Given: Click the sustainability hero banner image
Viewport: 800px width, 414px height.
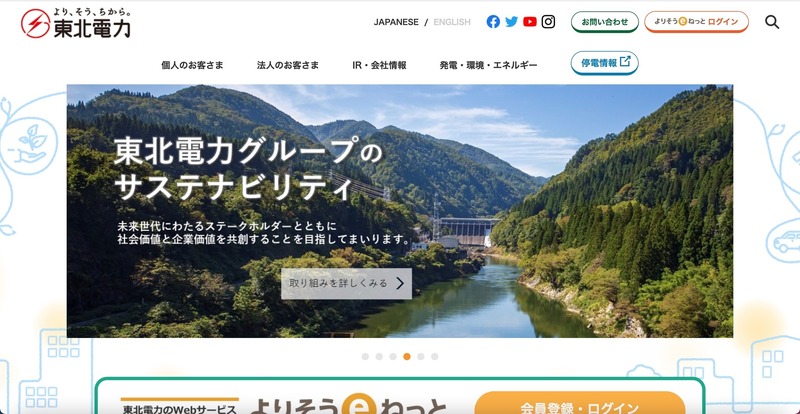Looking at the screenshot, I should (400, 211).
